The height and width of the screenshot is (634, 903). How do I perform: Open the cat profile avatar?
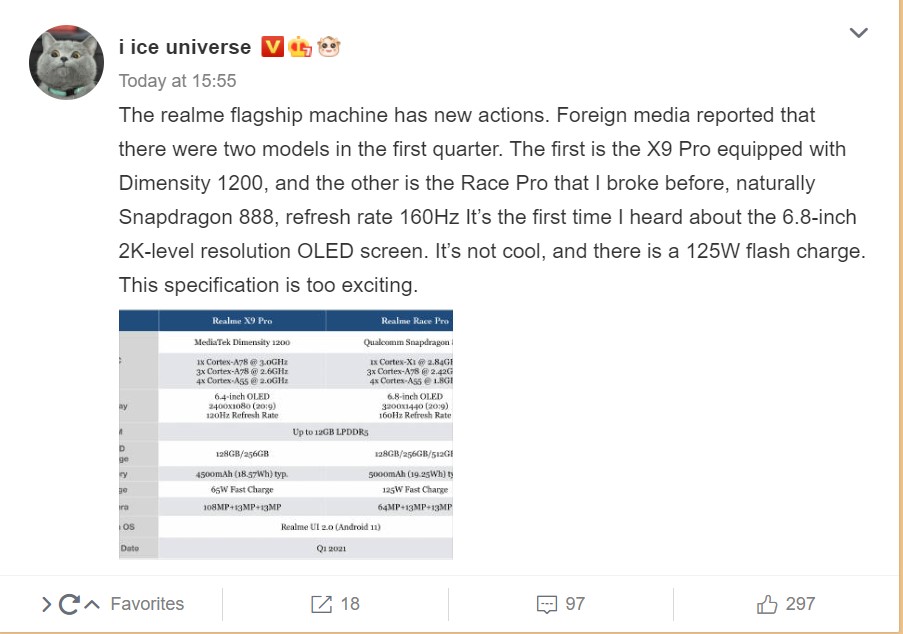[x=66, y=62]
